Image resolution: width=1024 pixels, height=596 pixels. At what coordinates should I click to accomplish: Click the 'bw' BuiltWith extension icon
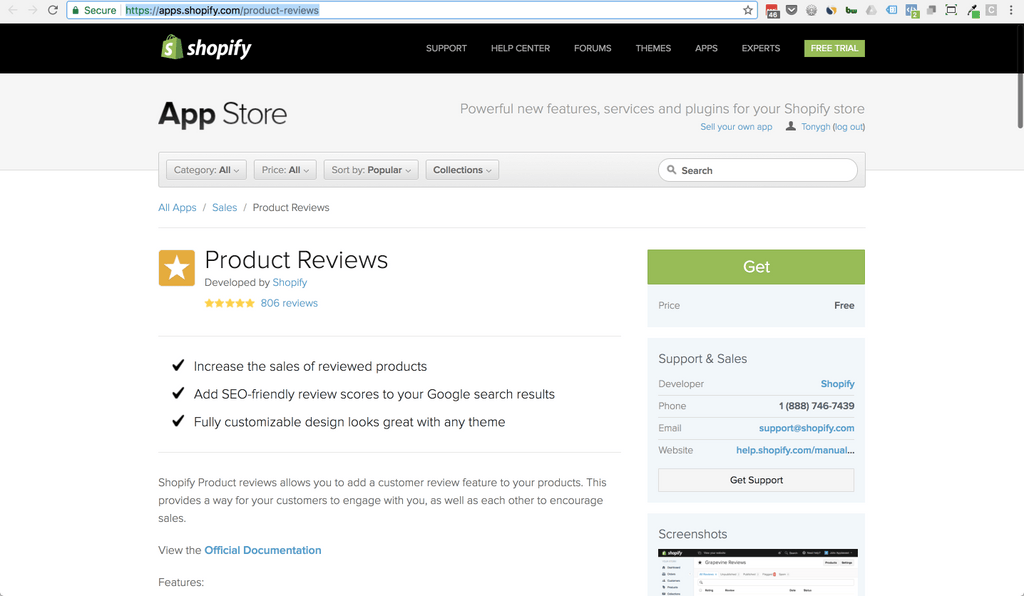[851, 10]
